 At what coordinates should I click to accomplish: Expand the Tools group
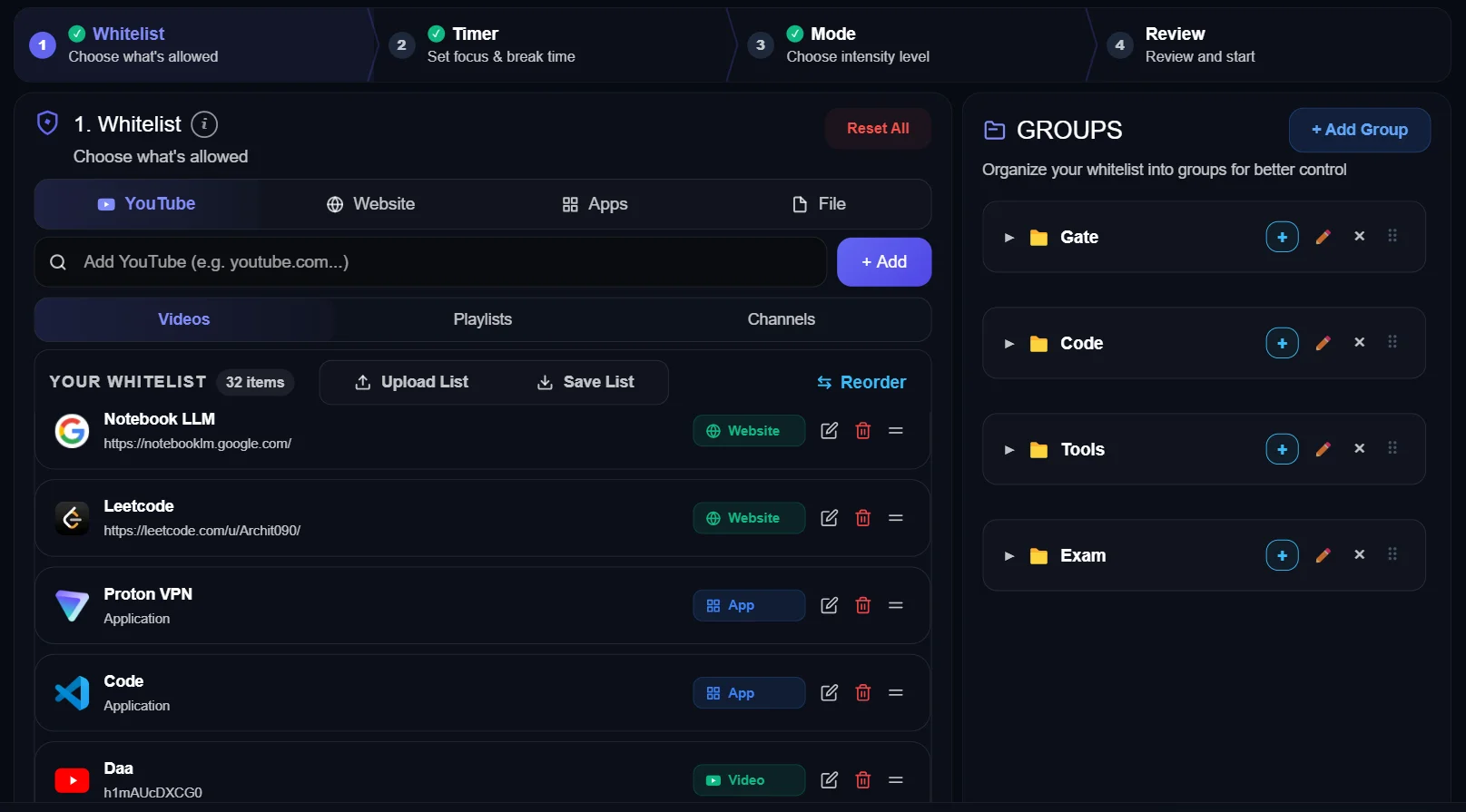coord(1008,450)
